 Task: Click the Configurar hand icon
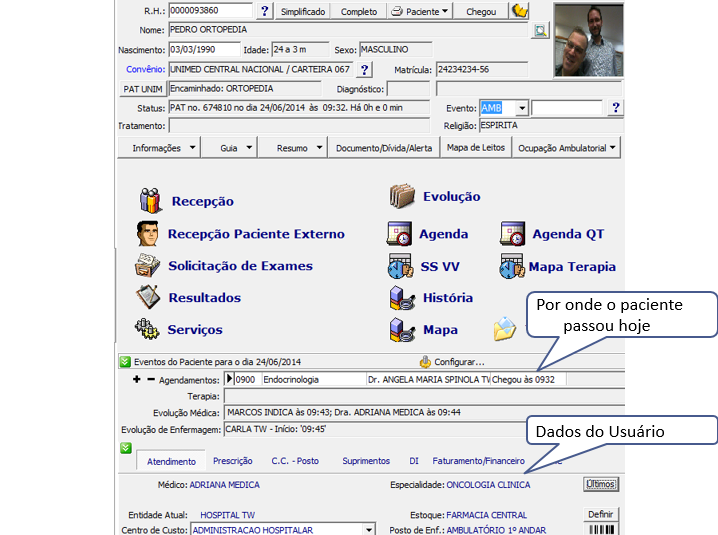coord(425,362)
